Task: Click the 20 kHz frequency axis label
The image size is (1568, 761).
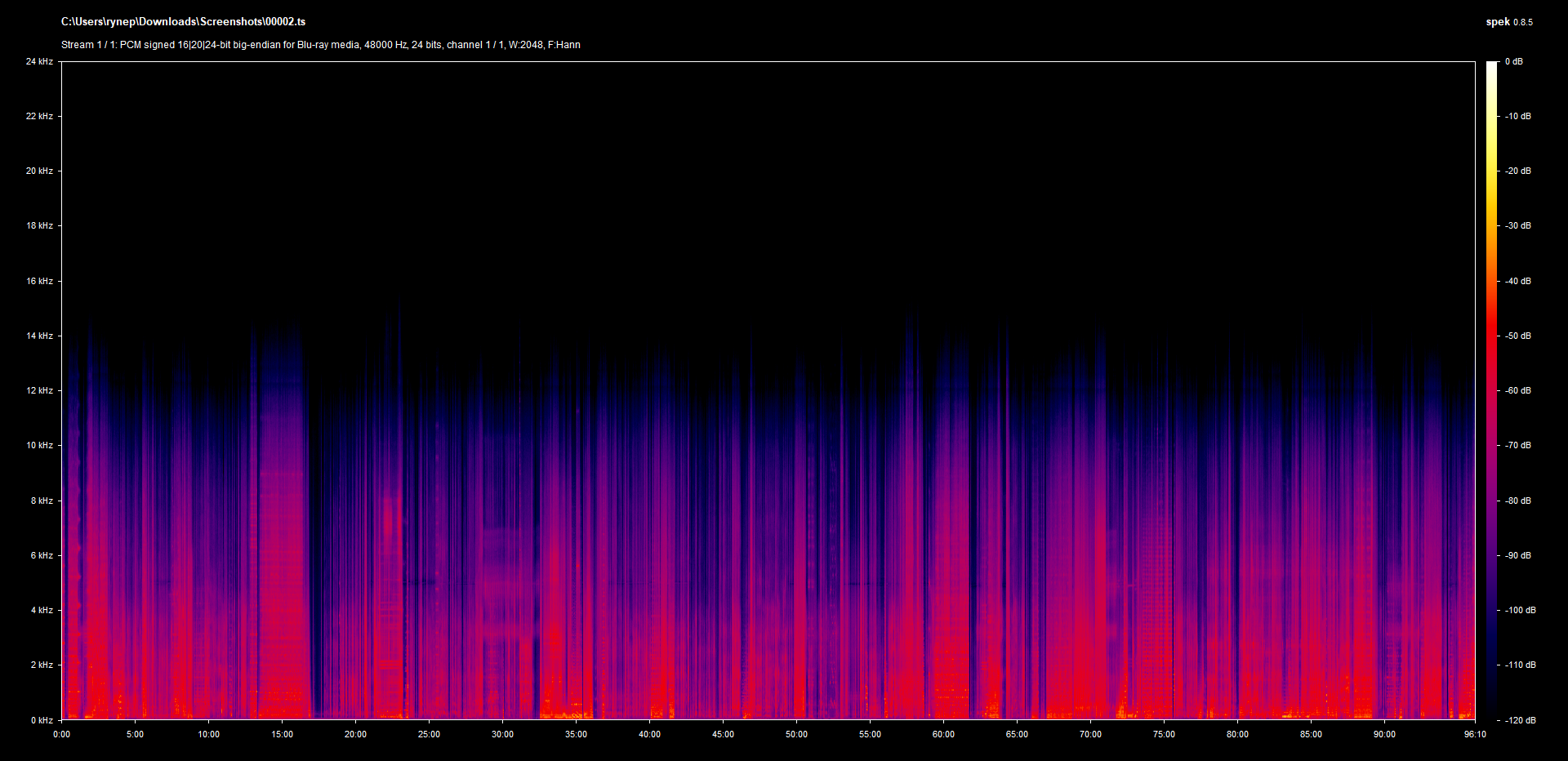Action: 39,171
